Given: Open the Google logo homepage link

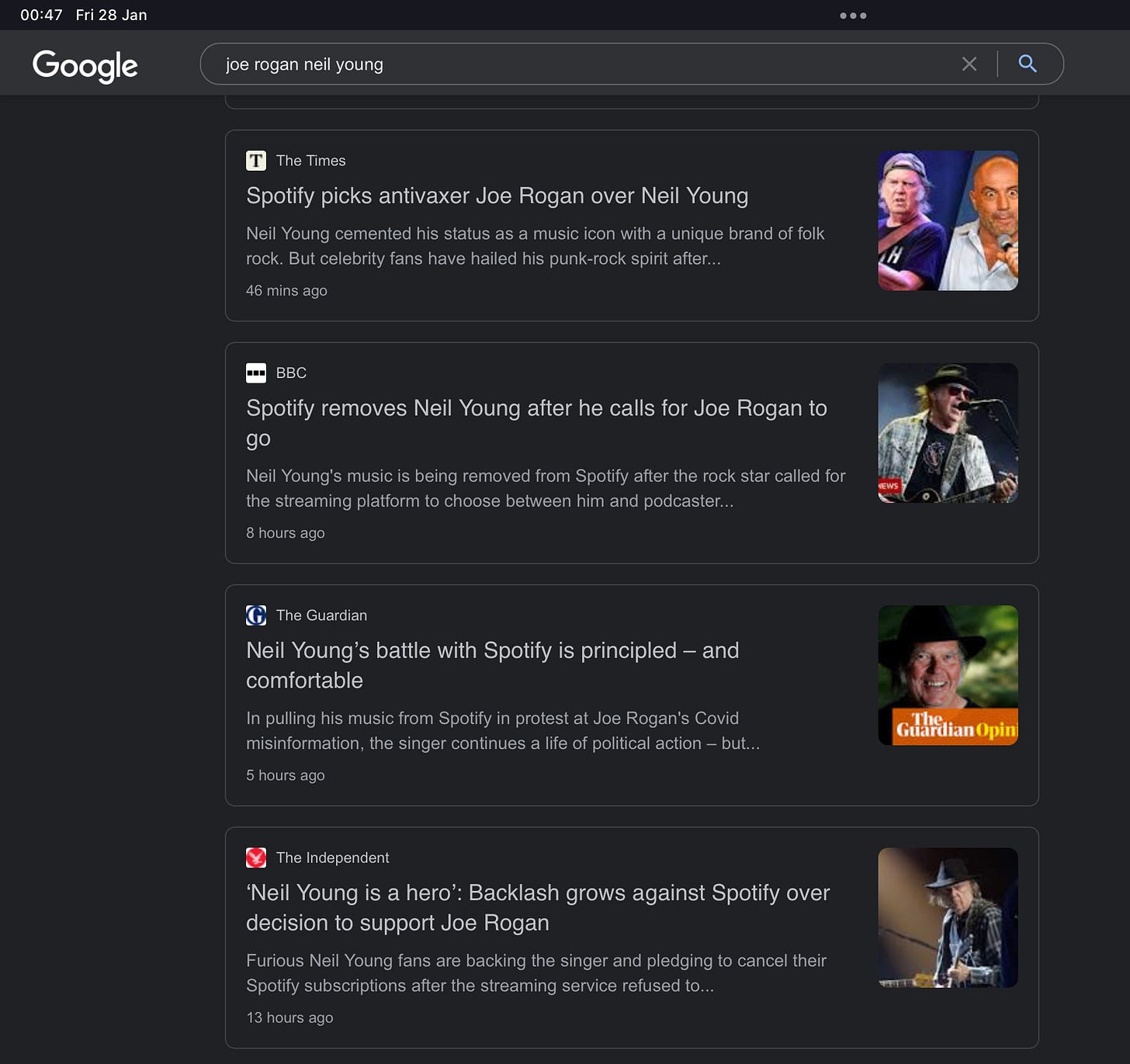Looking at the screenshot, I should point(85,65).
